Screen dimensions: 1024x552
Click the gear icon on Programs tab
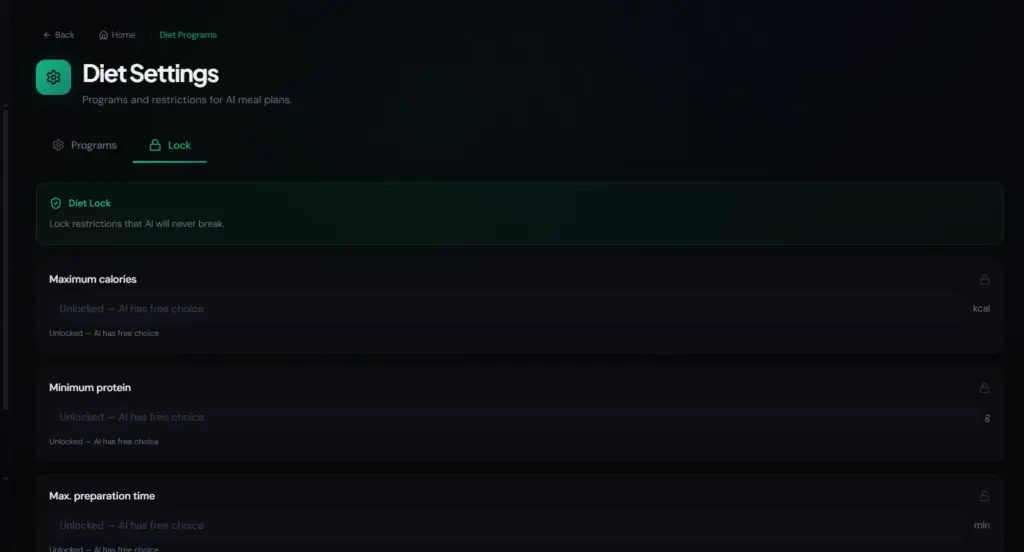click(58, 145)
